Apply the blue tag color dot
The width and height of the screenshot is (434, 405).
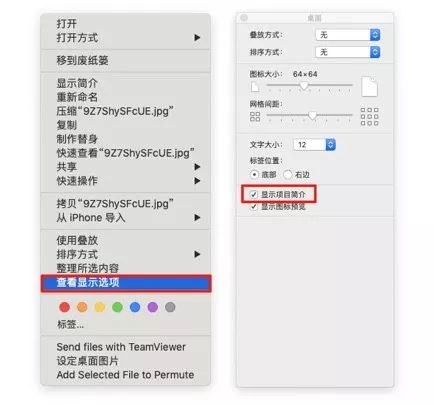click(135, 307)
